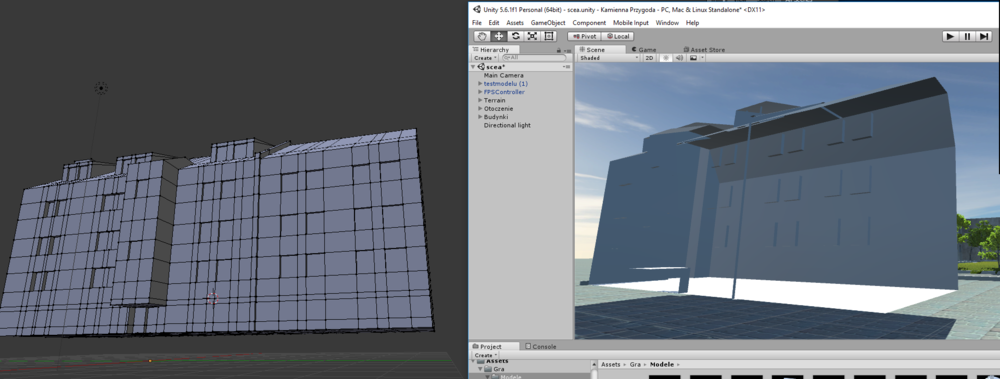Toggle the Hierarchy panel lock icon

(x=559, y=49)
